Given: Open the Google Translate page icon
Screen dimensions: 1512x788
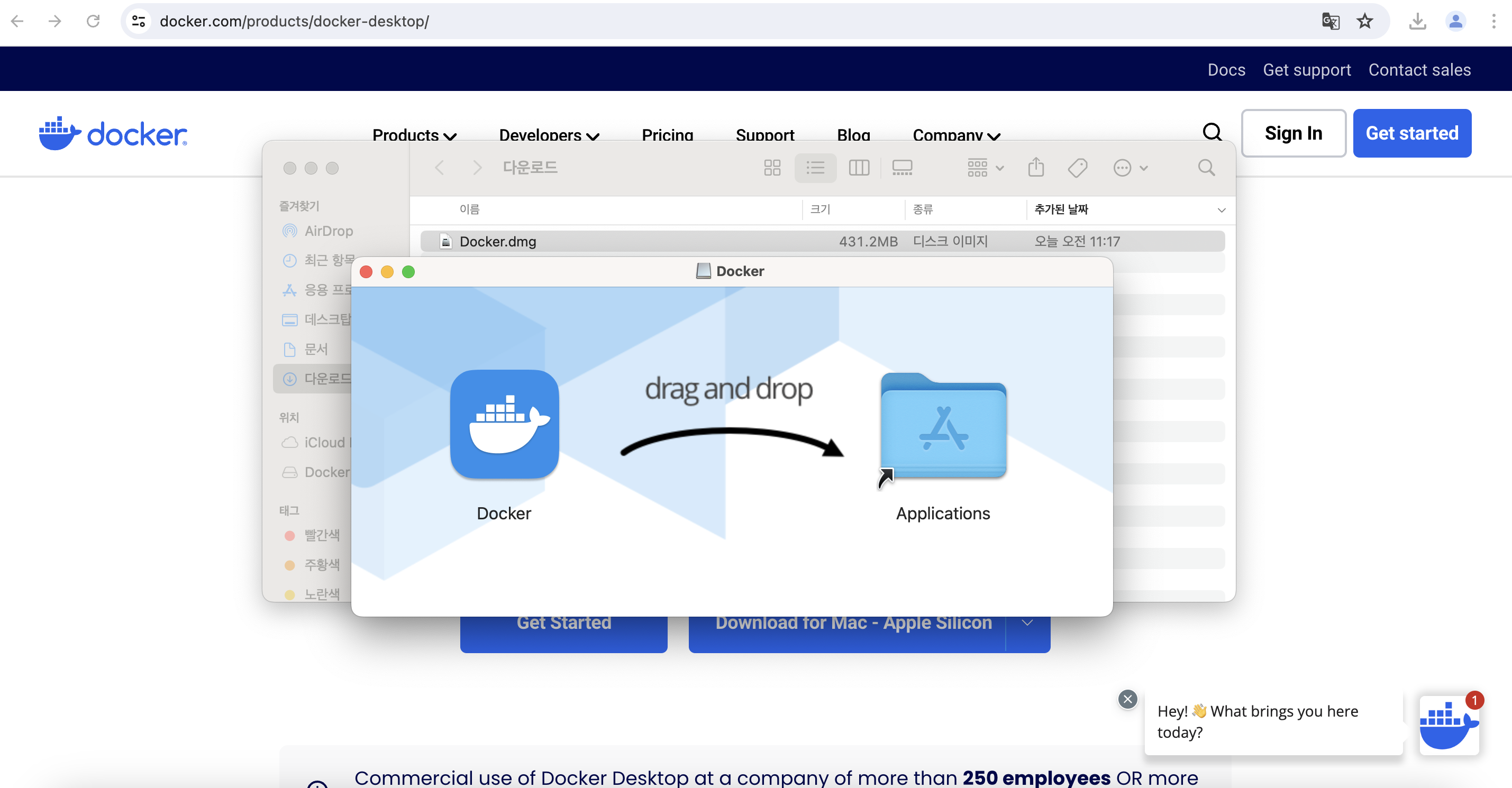Looking at the screenshot, I should 1330,22.
